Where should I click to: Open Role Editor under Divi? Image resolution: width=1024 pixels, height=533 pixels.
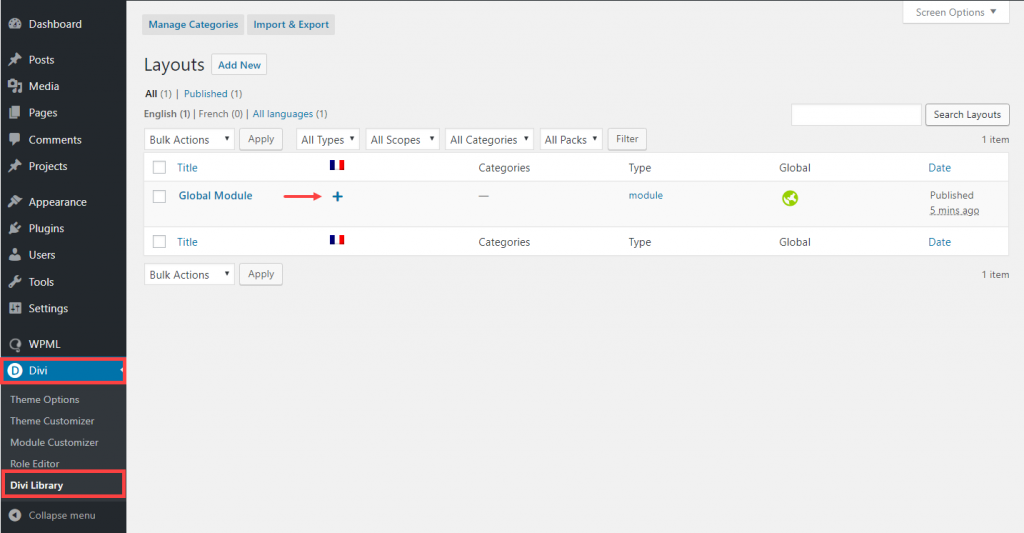[35, 464]
